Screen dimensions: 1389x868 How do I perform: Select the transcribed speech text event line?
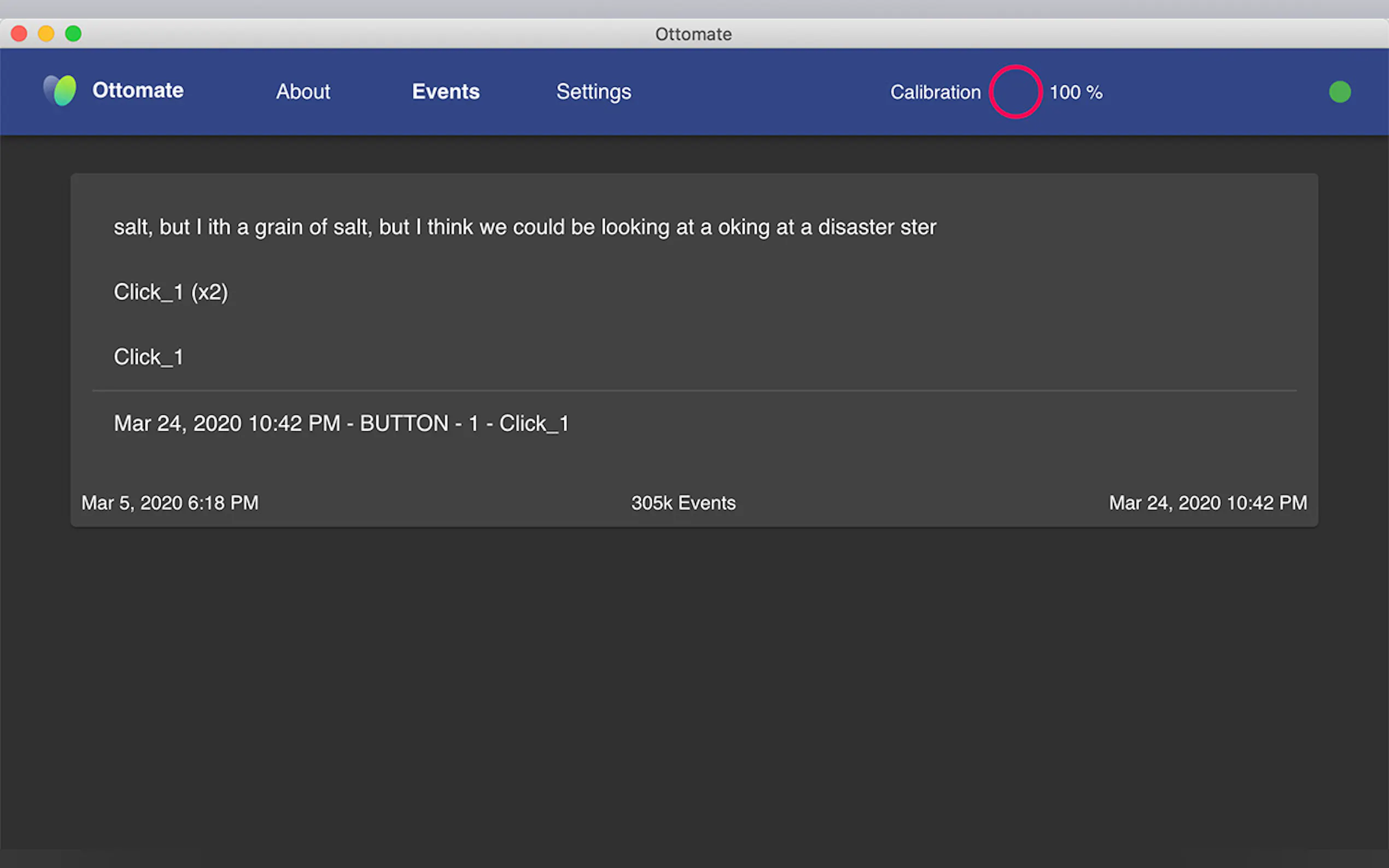[524, 227]
